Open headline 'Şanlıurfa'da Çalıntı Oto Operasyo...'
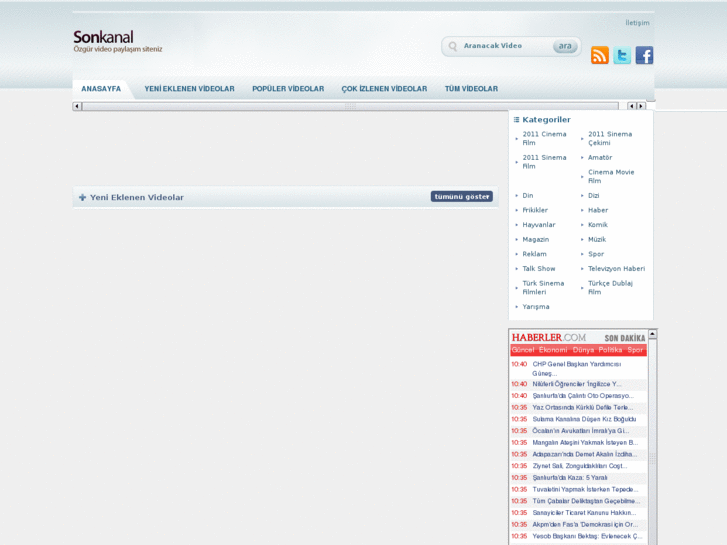727x545 pixels. pos(583,396)
